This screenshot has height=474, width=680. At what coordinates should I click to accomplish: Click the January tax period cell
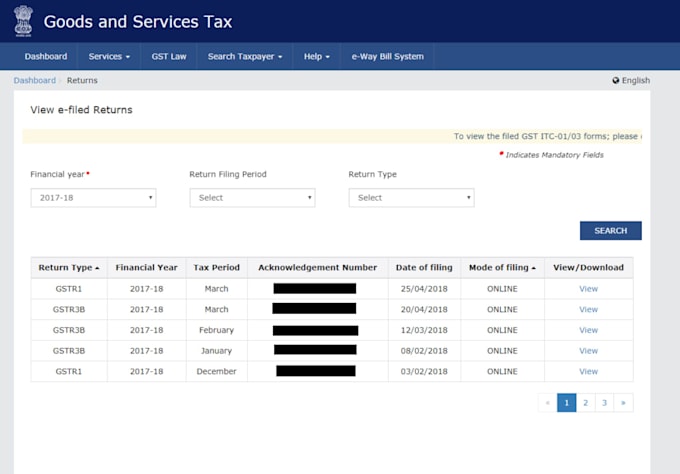pyautogui.click(x=216, y=351)
